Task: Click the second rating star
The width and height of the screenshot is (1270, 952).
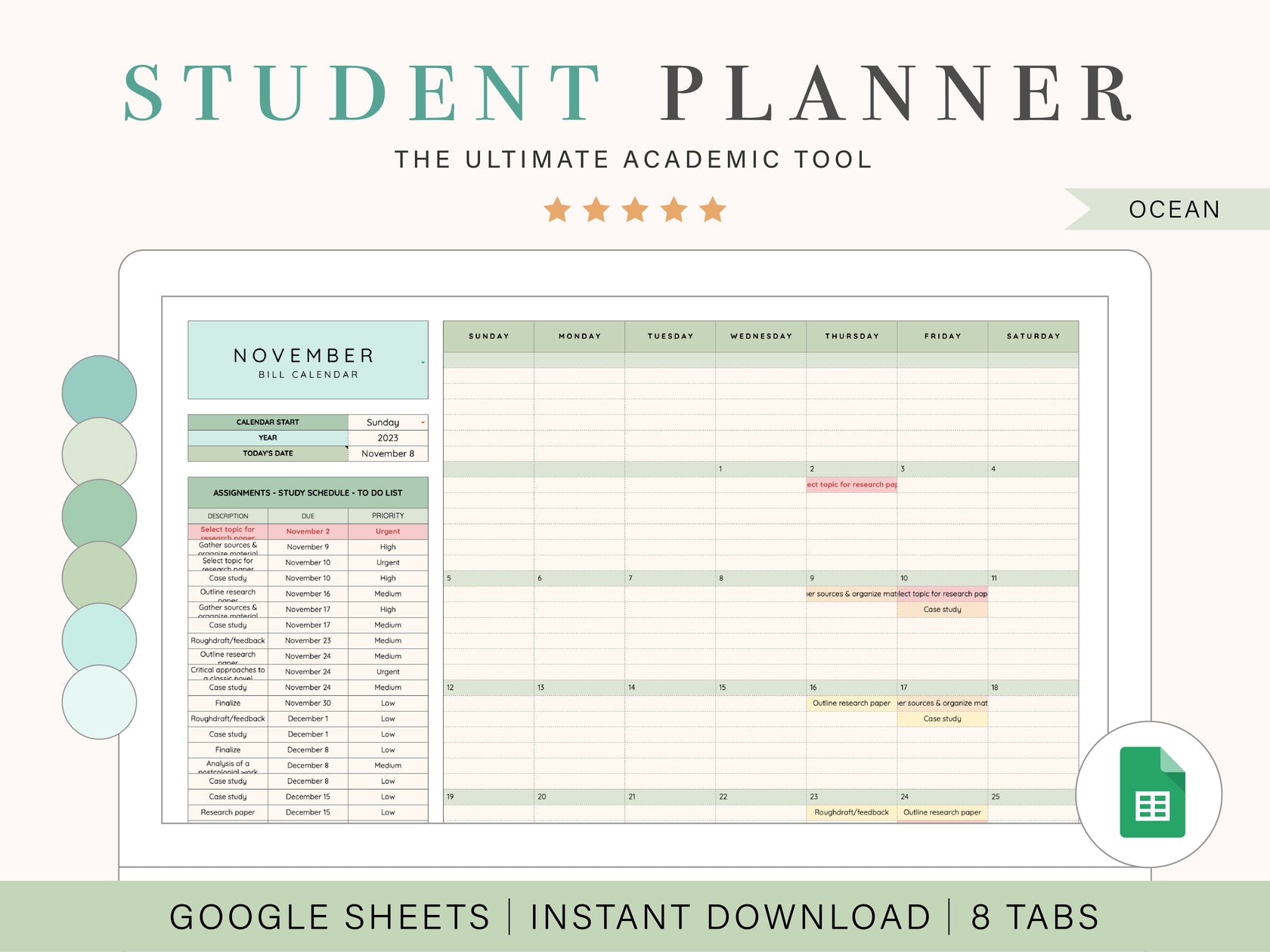Action: click(x=595, y=209)
